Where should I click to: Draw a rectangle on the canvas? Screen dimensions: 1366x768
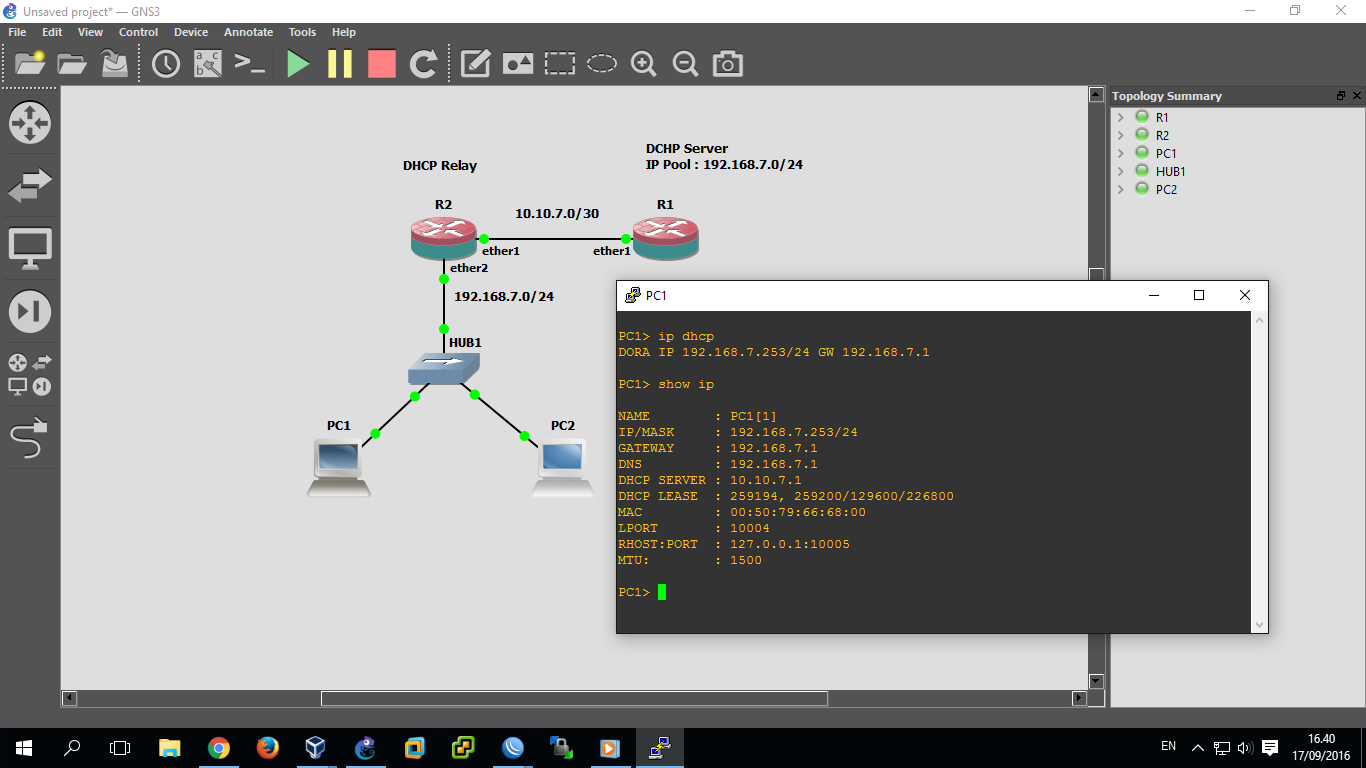tap(559, 63)
